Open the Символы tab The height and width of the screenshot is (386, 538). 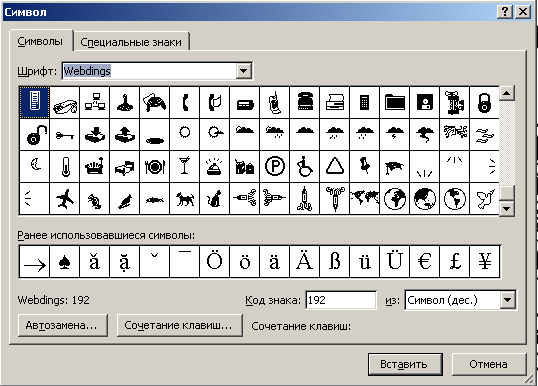click(x=40, y=42)
